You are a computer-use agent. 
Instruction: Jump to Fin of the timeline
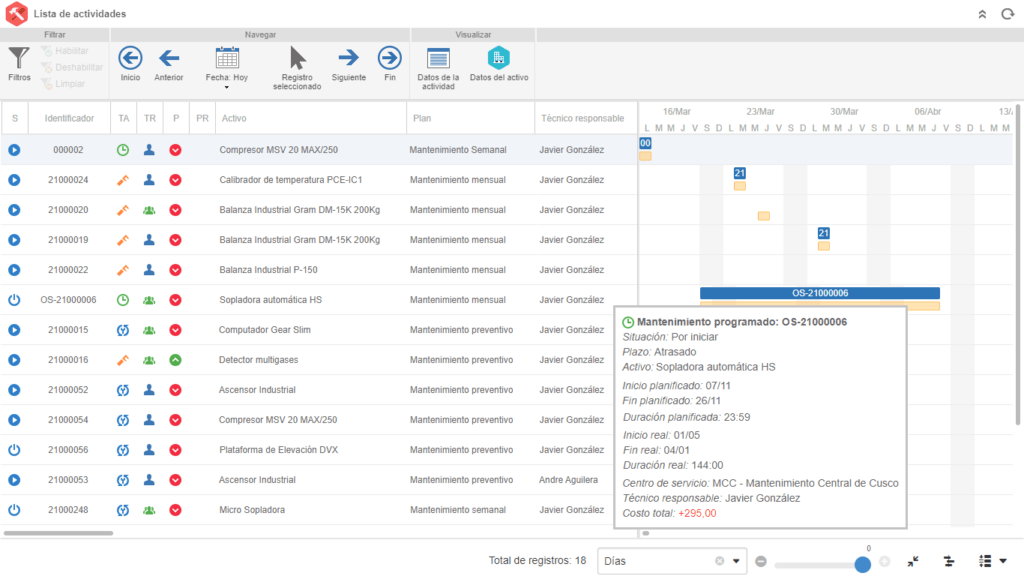[390, 59]
